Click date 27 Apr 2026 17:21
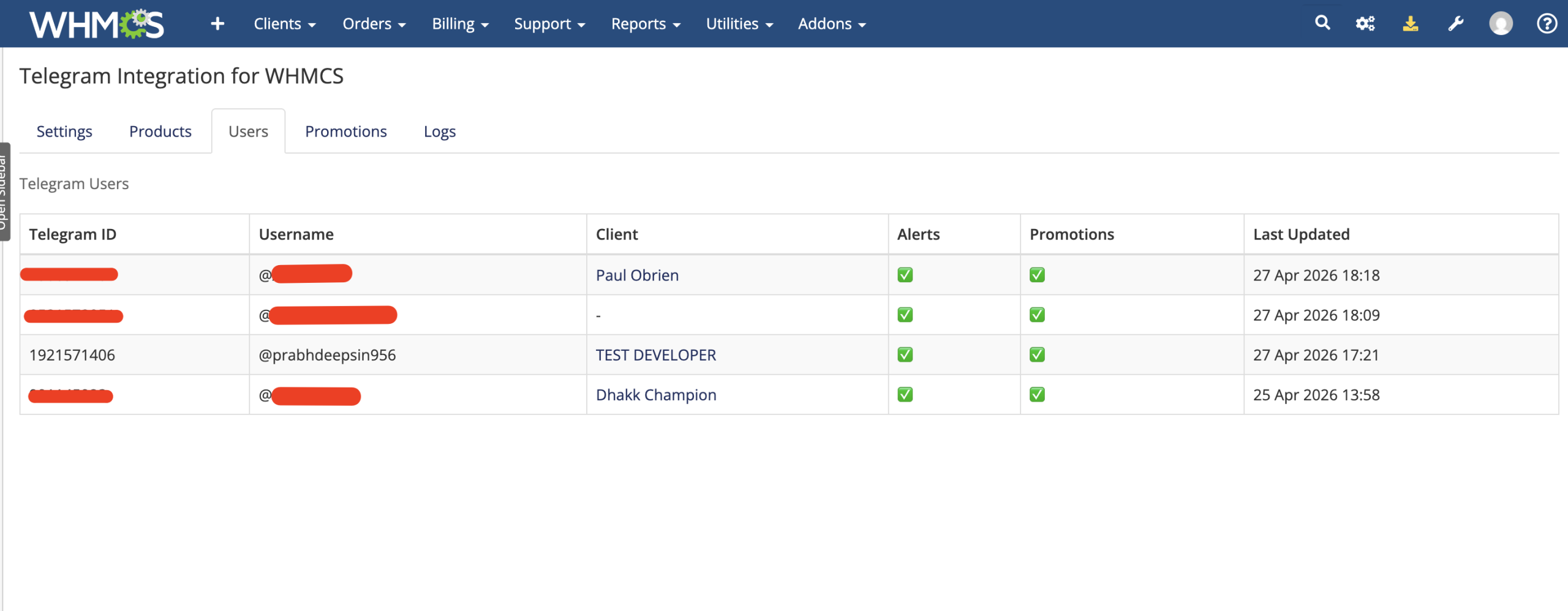 pos(1316,355)
